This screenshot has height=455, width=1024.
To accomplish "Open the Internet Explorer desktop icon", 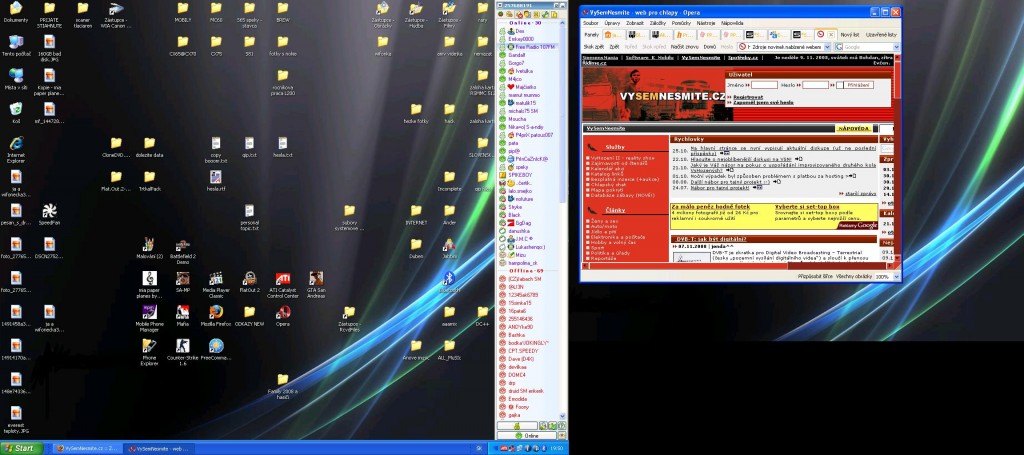I will [x=16, y=149].
